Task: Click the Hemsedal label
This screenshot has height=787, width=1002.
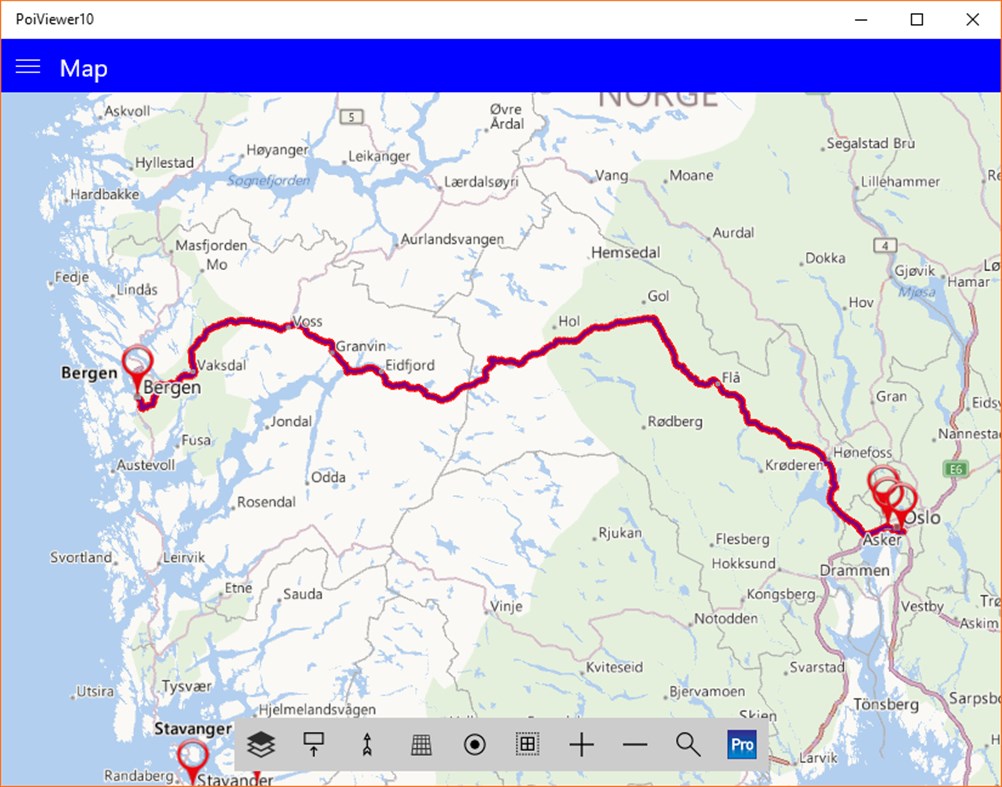Action: 625,253
